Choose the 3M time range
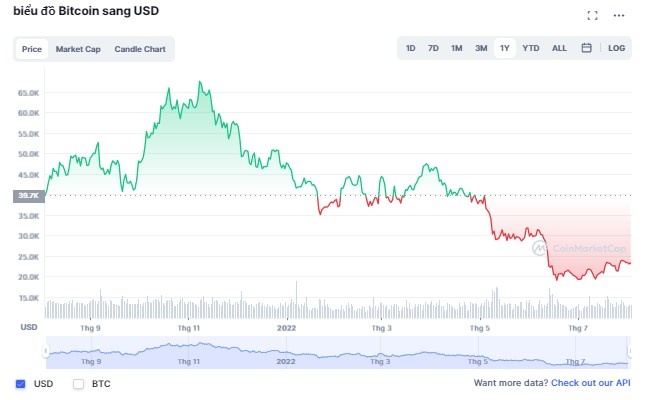The width and height of the screenshot is (645, 400). click(481, 48)
